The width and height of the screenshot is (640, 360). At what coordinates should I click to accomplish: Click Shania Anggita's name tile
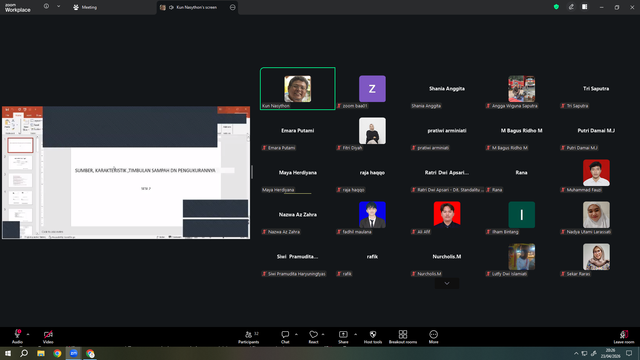[x=447, y=89]
